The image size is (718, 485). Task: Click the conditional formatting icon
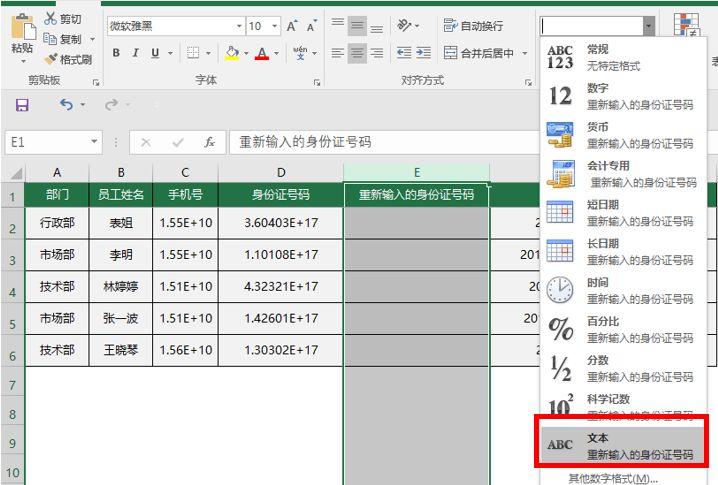[x=686, y=25]
